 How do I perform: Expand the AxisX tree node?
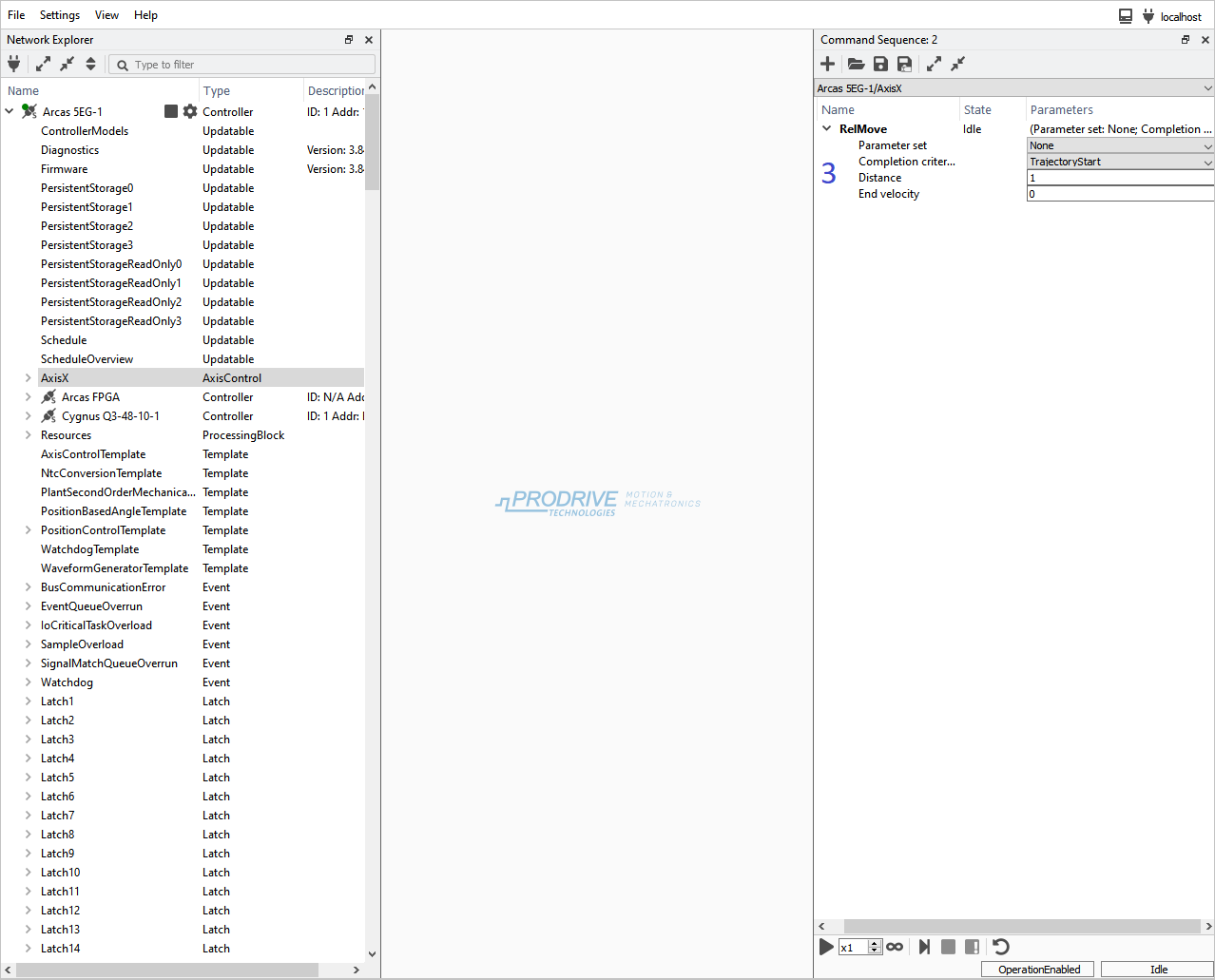[28, 378]
